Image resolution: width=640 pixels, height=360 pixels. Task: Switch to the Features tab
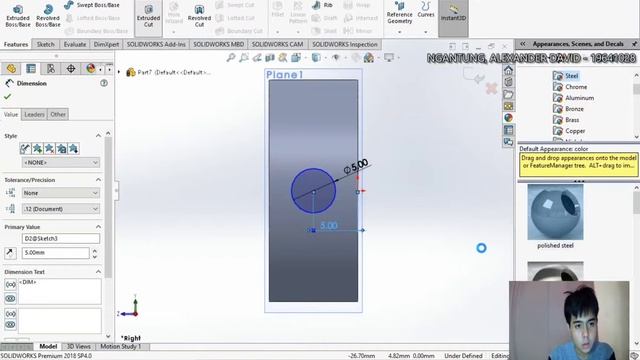point(16,44)
